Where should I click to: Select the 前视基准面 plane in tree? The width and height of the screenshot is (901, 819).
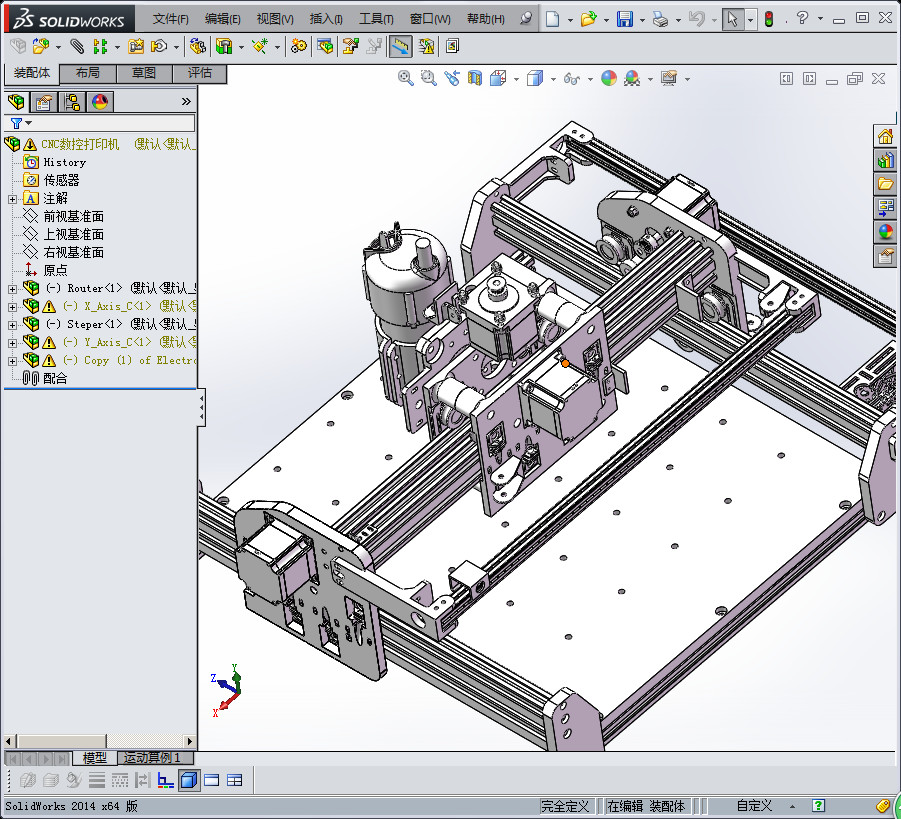[x=73, y=216]
